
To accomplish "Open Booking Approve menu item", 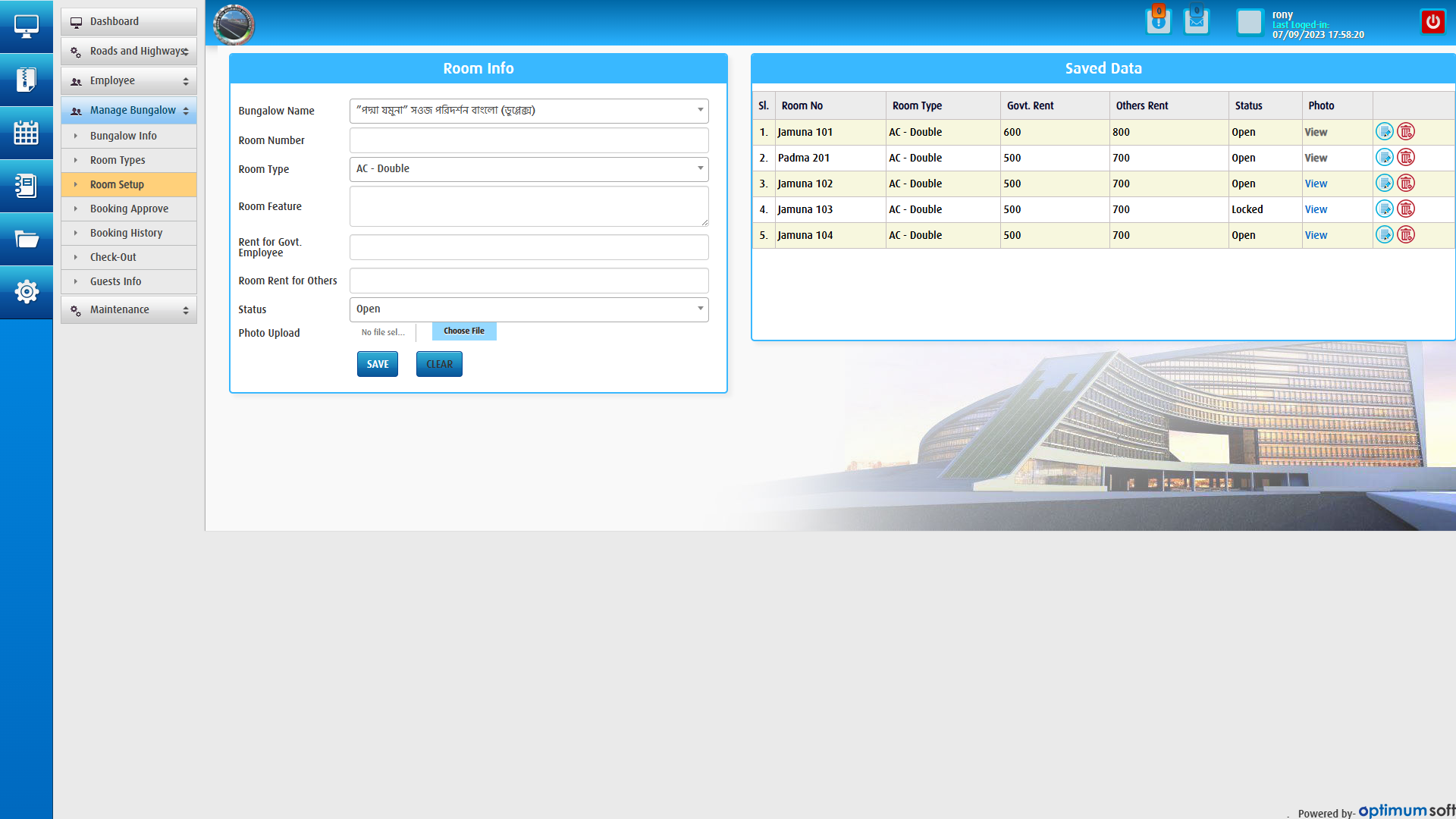I will pyautogui.click(x=129, y=209).
